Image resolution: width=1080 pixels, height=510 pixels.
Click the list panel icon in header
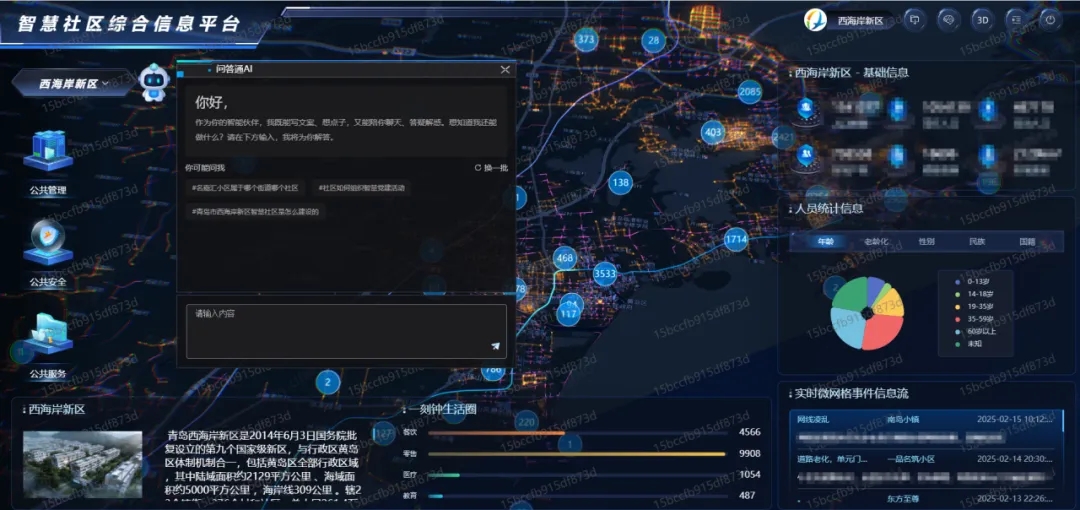1015,19
